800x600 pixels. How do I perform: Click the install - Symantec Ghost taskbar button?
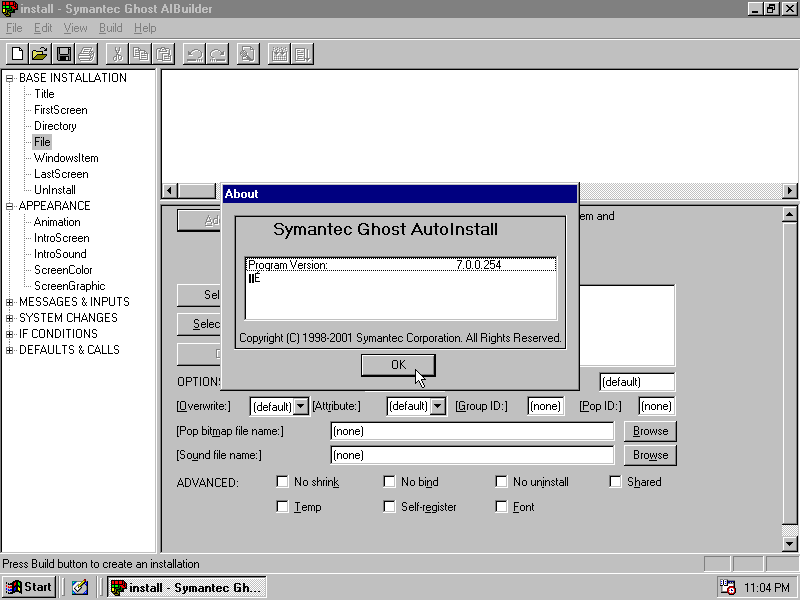point(187,587)
